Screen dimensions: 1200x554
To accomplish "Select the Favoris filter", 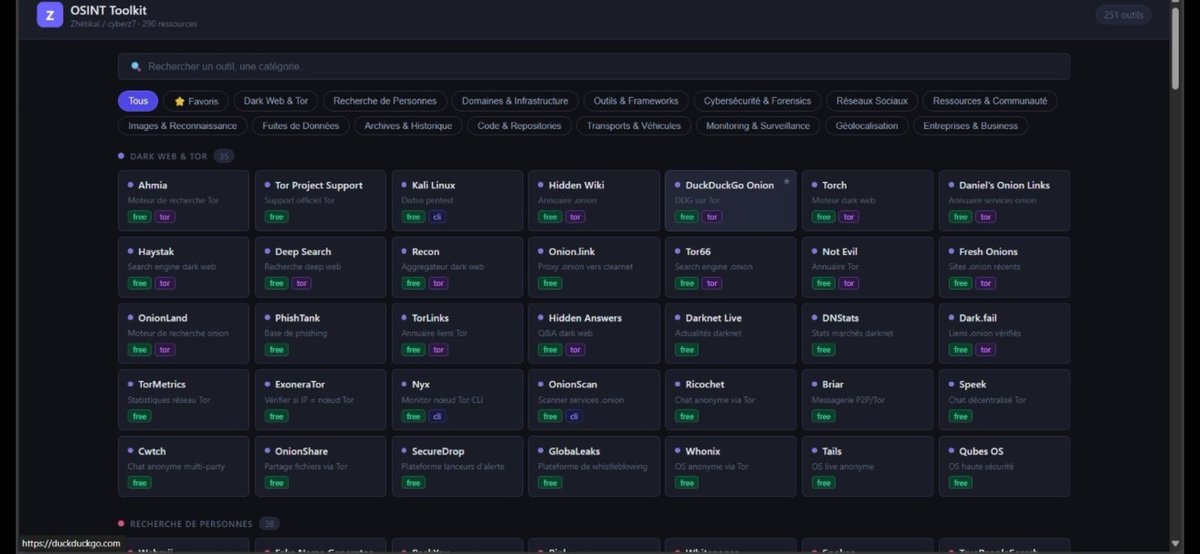I will click(196, 101).
